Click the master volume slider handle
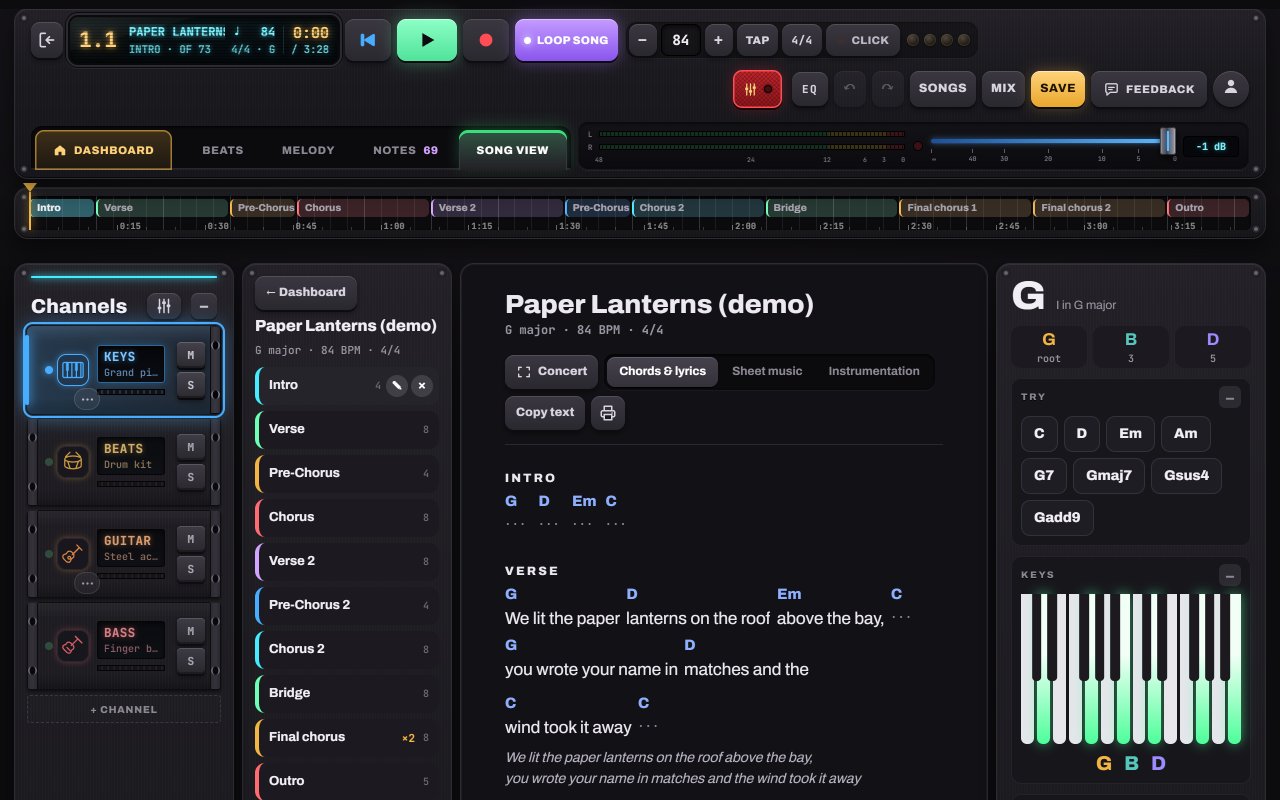Viewport: 1280px width, 800px height. pos(1167,141)
